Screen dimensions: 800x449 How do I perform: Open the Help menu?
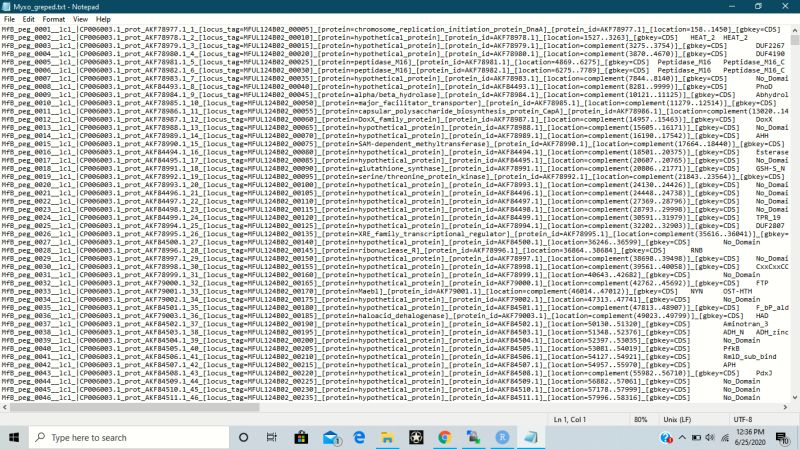coord(103,19)
